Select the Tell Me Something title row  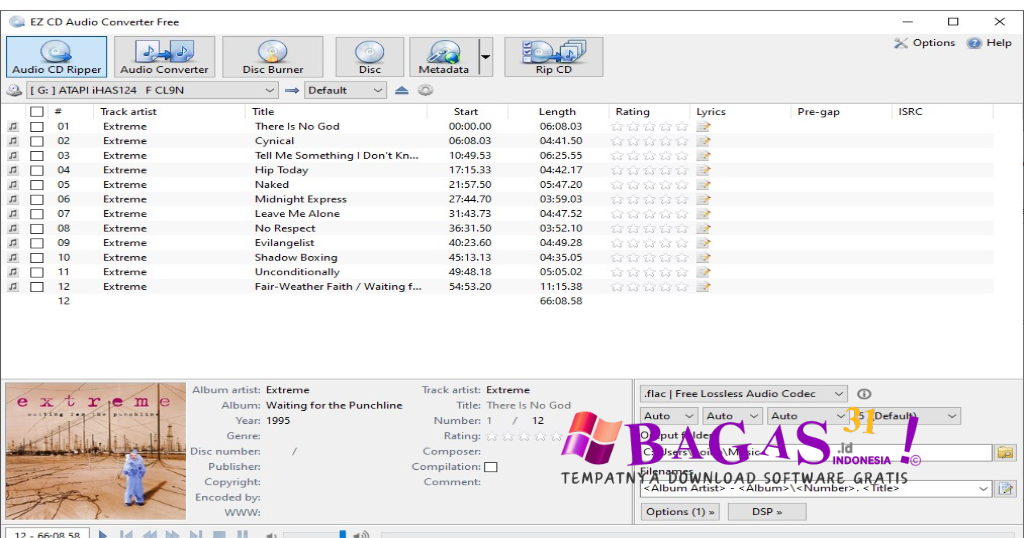coord(336,155)
